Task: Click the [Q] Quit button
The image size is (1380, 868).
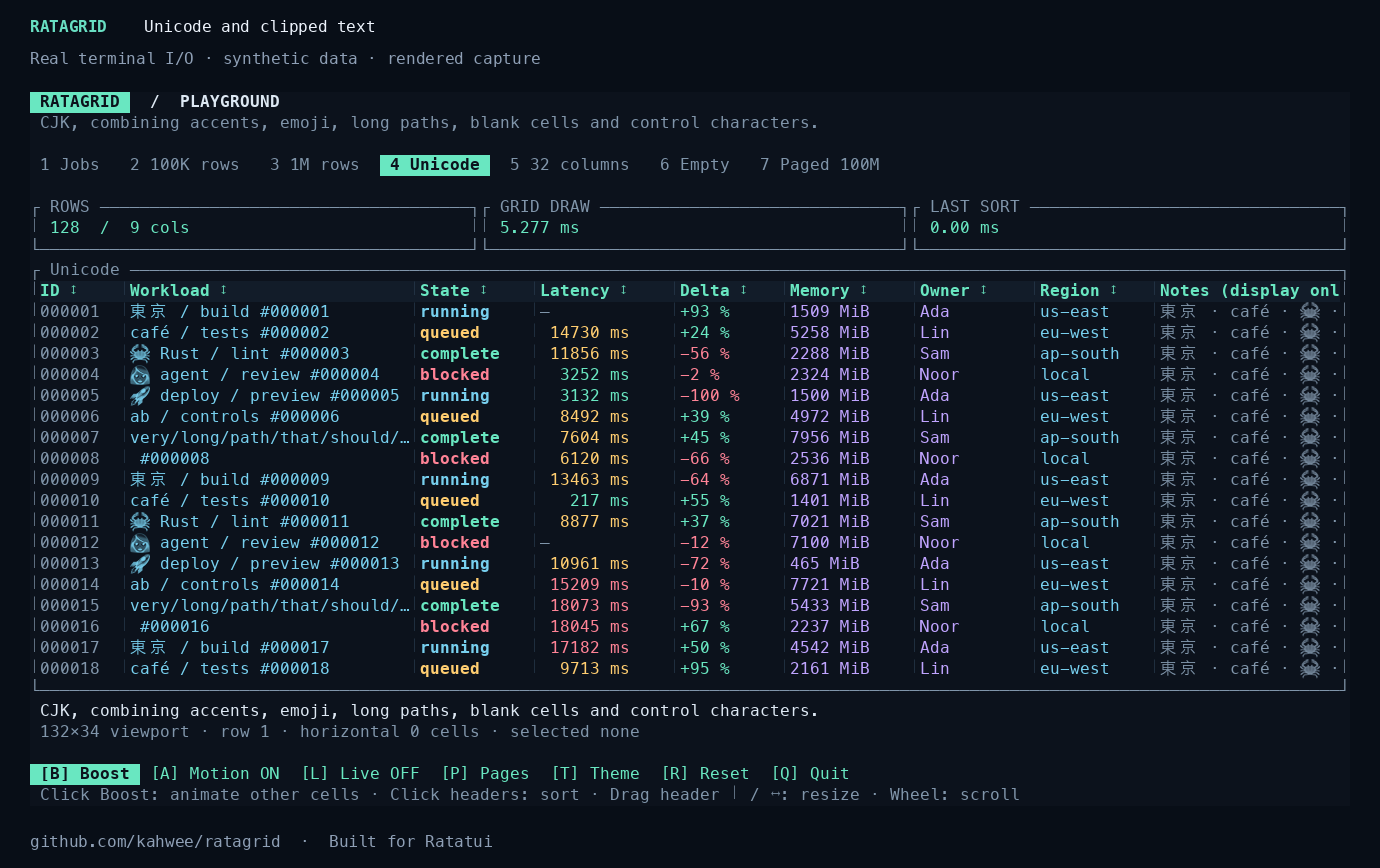Action: pos(810,773)
